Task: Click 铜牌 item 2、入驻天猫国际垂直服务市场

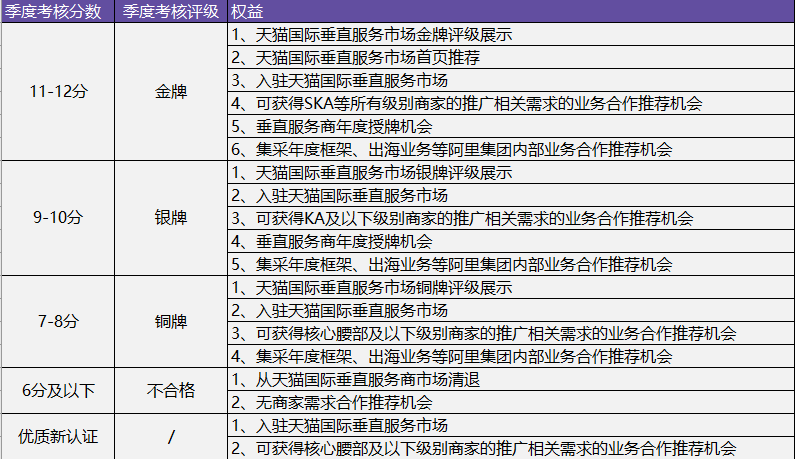Action: [511, 310]
